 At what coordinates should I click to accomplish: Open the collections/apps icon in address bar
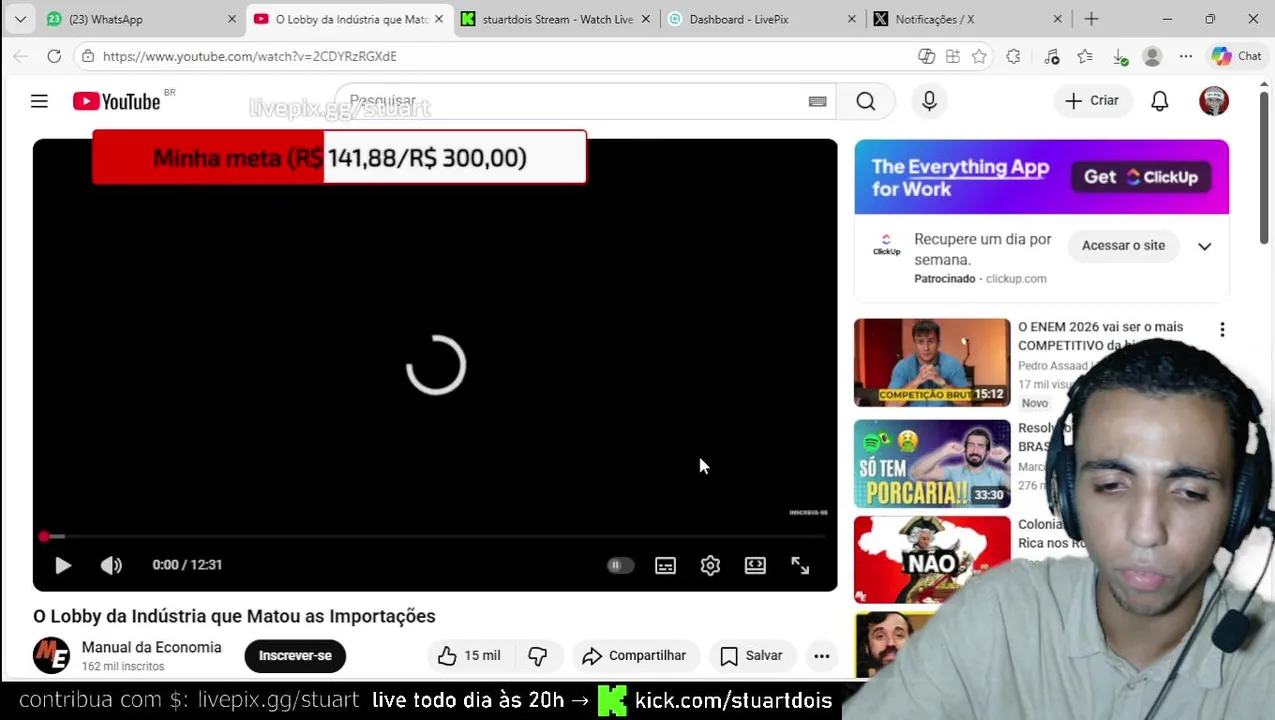point(953,56)
